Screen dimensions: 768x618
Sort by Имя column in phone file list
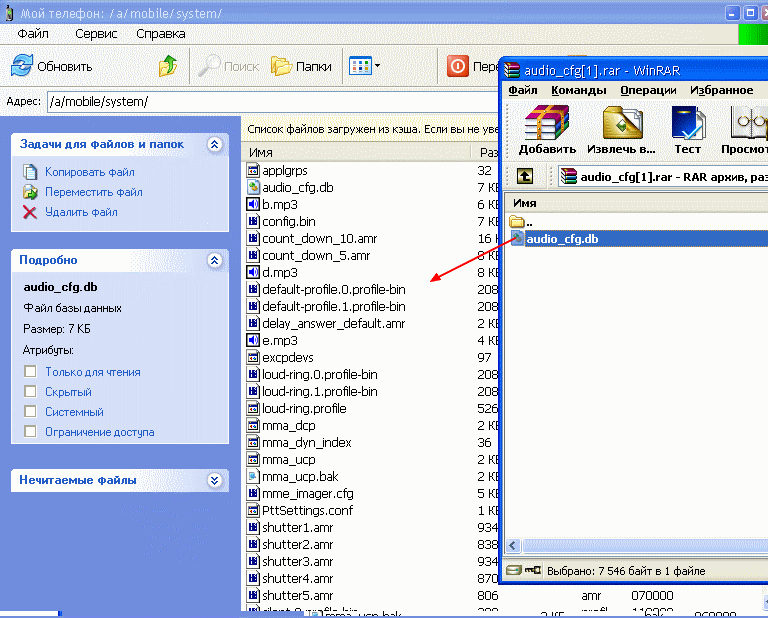(357, 153)
